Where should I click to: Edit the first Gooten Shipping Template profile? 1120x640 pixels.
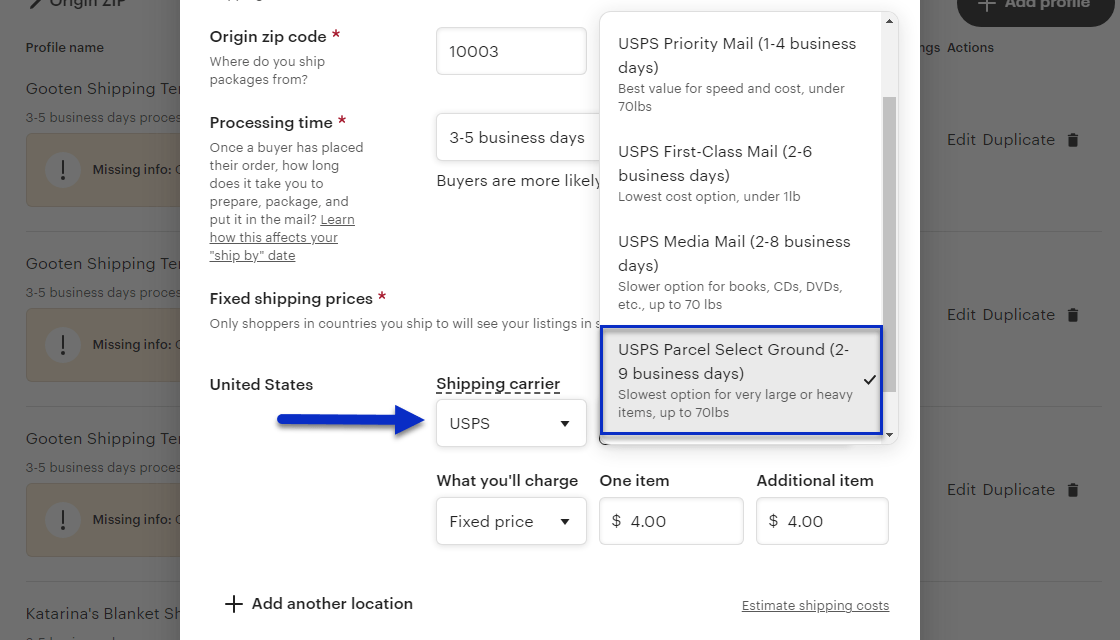pyautogui.click(x=963, y=139)
